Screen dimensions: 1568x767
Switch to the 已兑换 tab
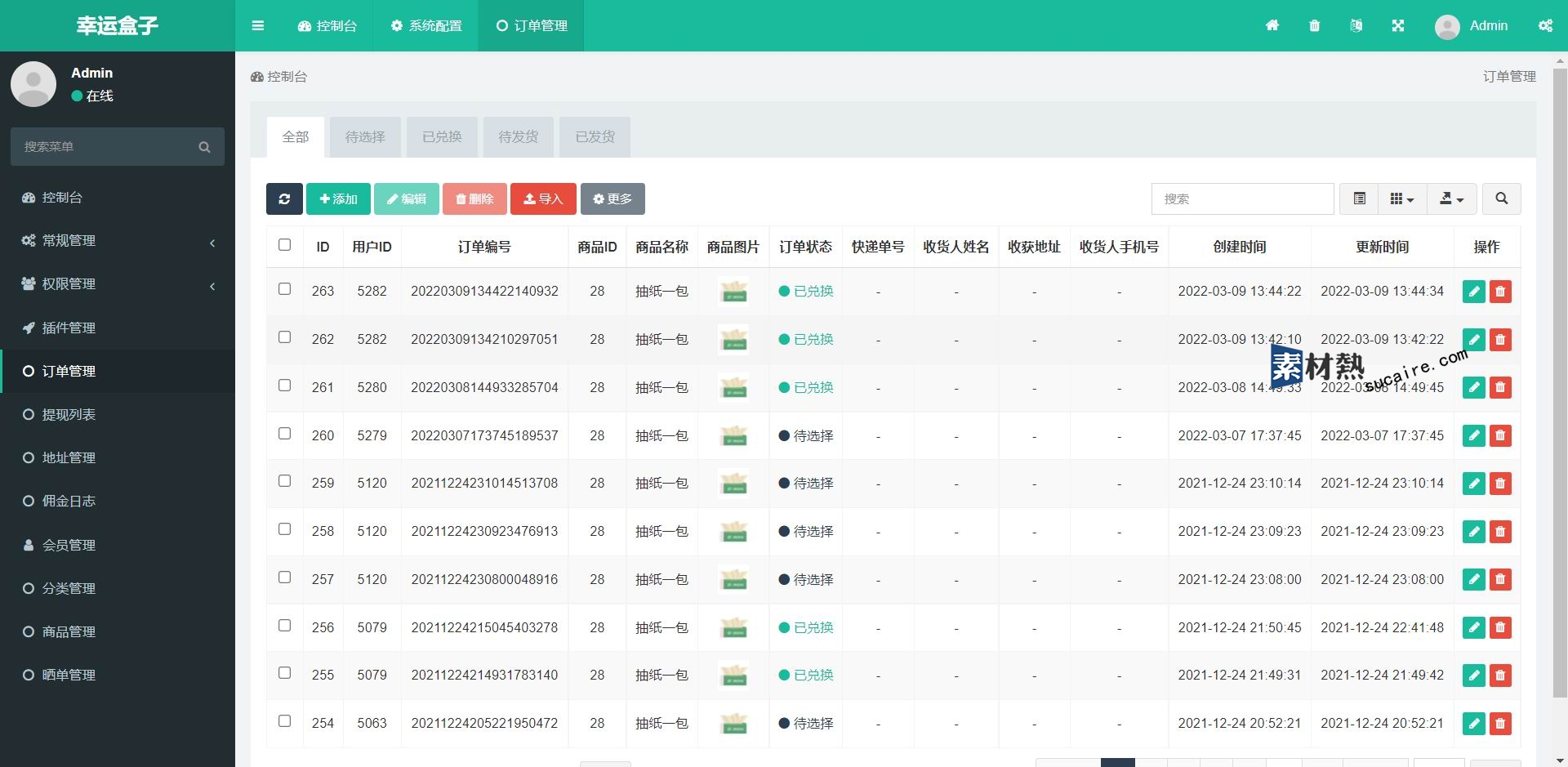442,137
